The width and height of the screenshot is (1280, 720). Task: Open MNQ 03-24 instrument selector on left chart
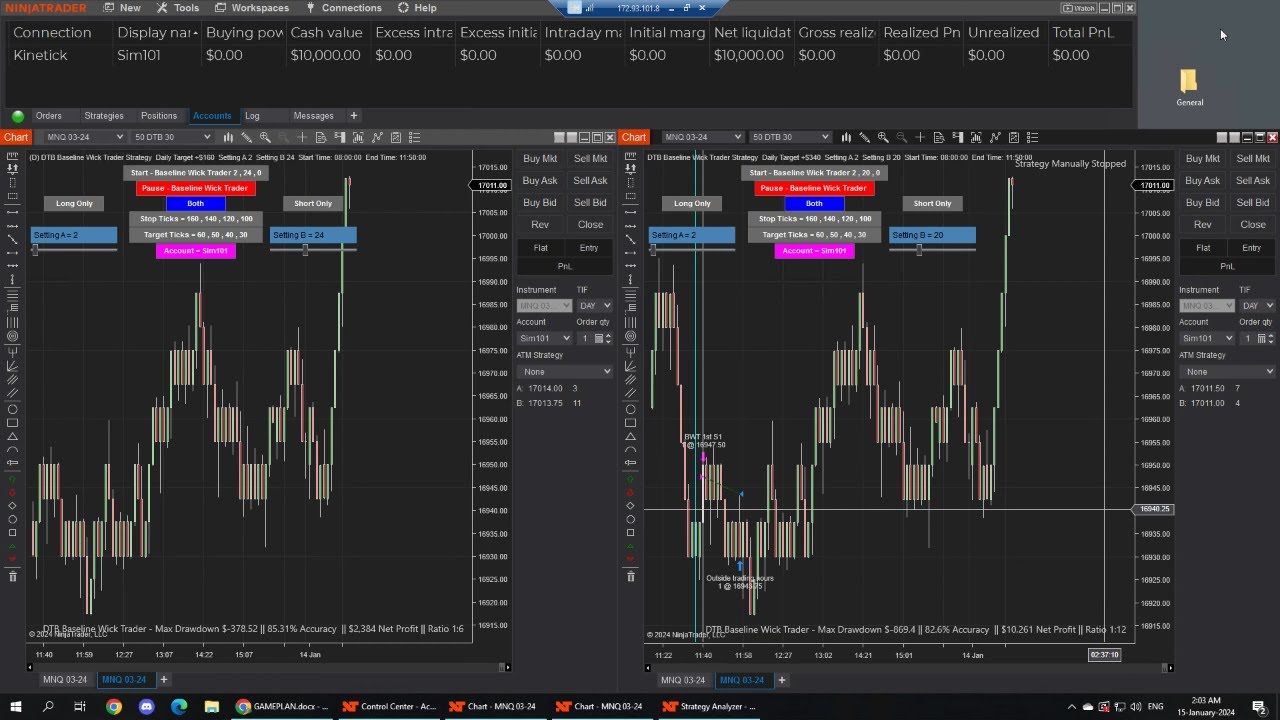coord(83,137)
